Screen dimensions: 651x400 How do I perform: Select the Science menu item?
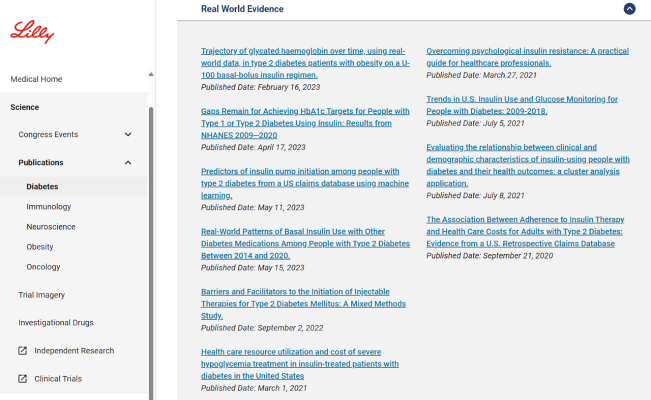click(x=25, y=107)
